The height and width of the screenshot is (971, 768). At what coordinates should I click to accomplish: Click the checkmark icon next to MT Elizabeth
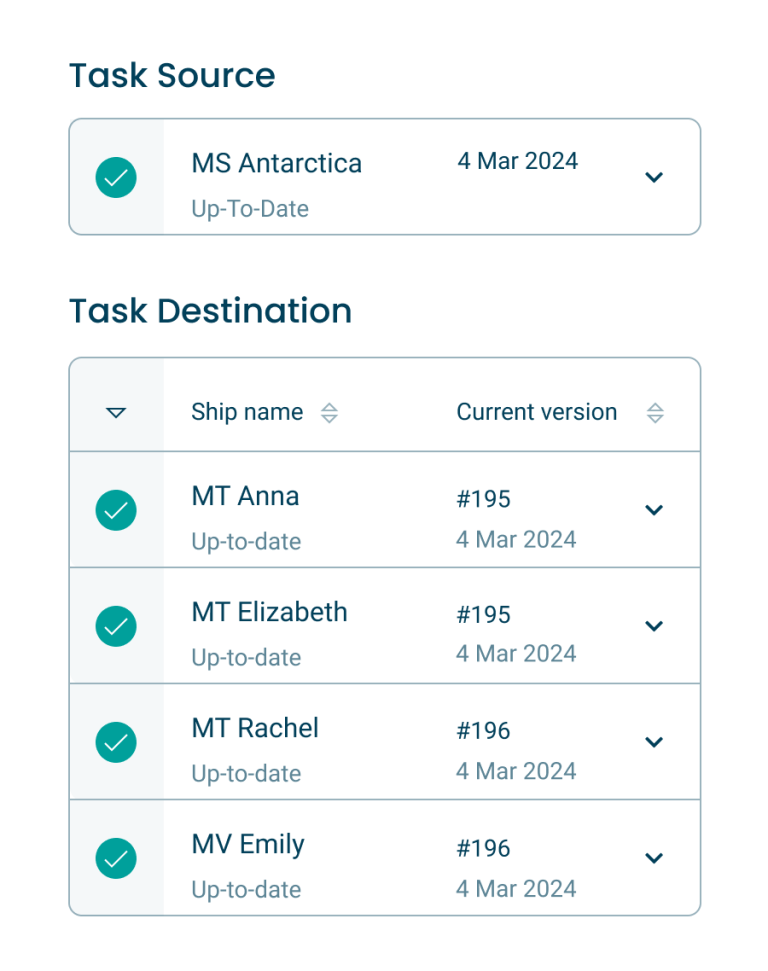(x=116, y=625)
